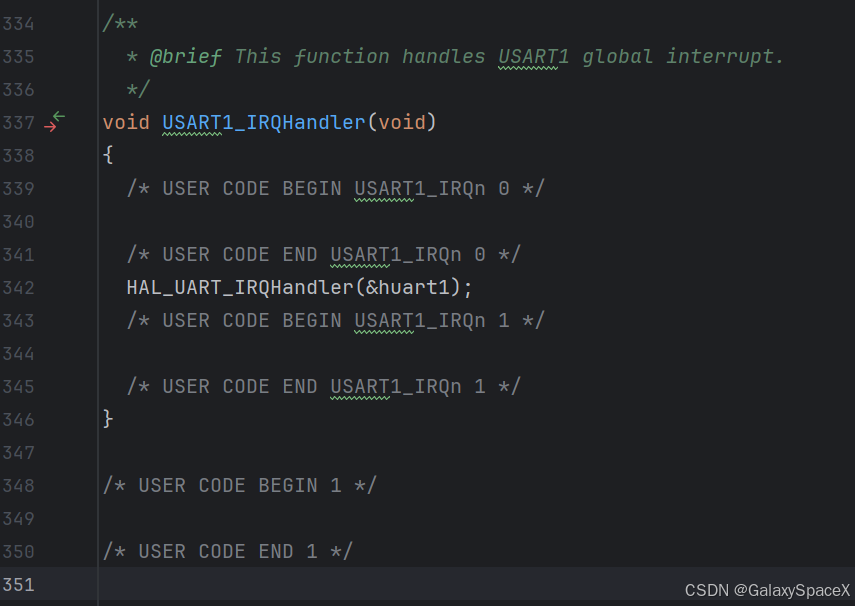The image size is (855, 606).
Task: Click the comment USER CODE BEGIN USART1_IRQn 0
Action: 335,189
